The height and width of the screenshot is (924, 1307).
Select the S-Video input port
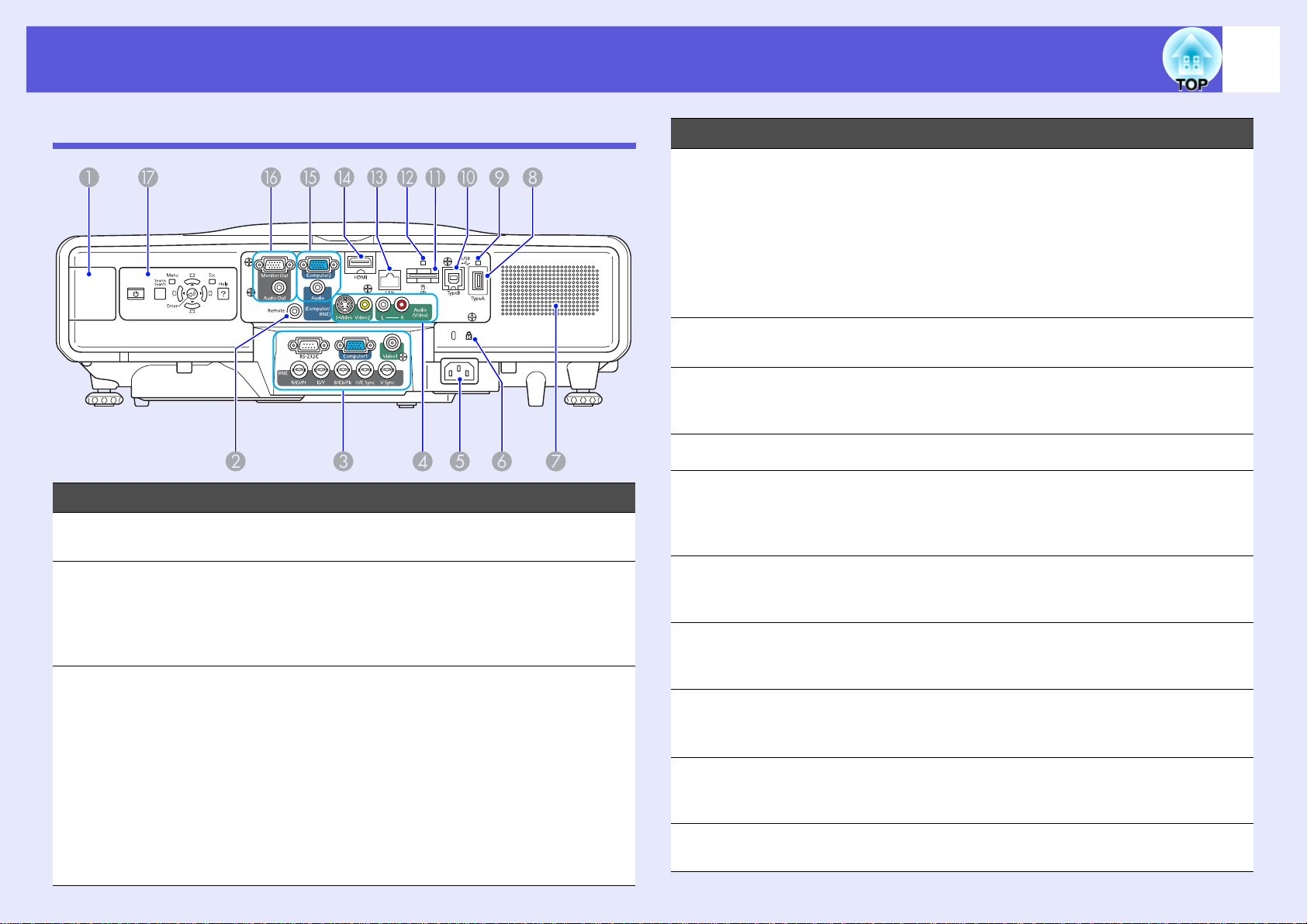tap(343, 305)
